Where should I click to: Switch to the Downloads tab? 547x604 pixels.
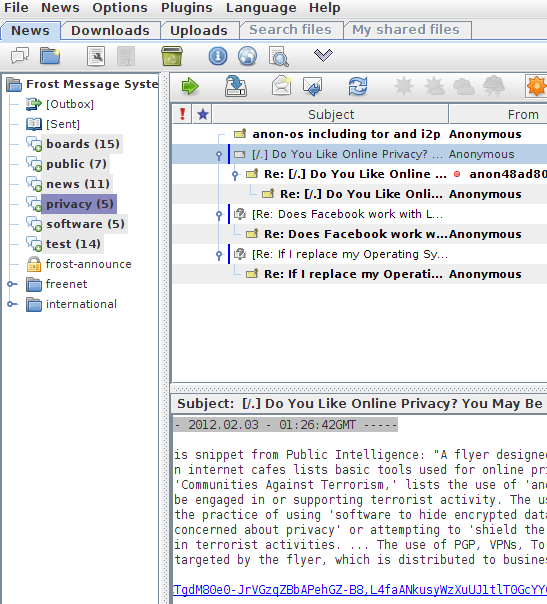(x=110, y=30)
